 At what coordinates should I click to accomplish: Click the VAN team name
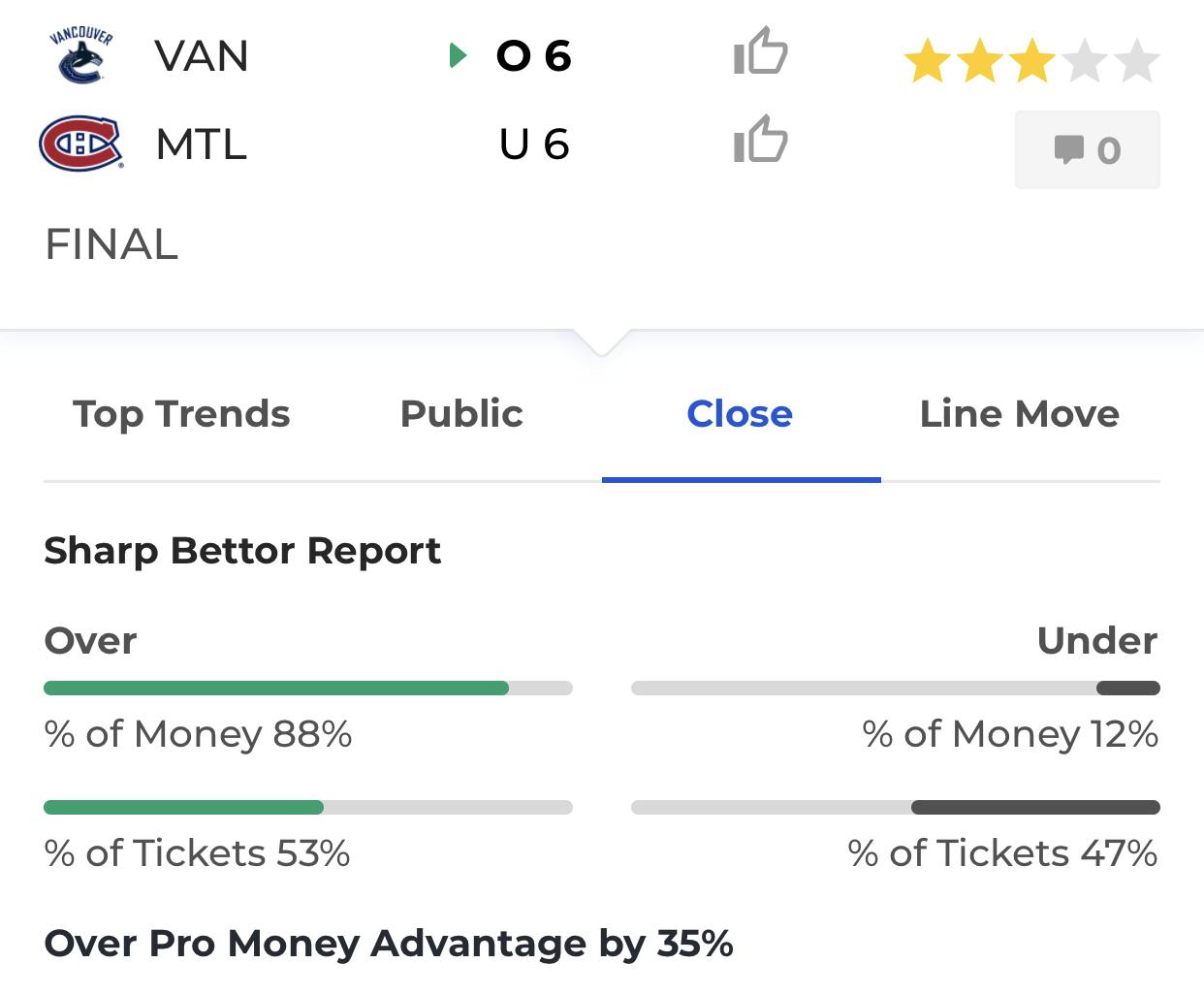(202, 56)
